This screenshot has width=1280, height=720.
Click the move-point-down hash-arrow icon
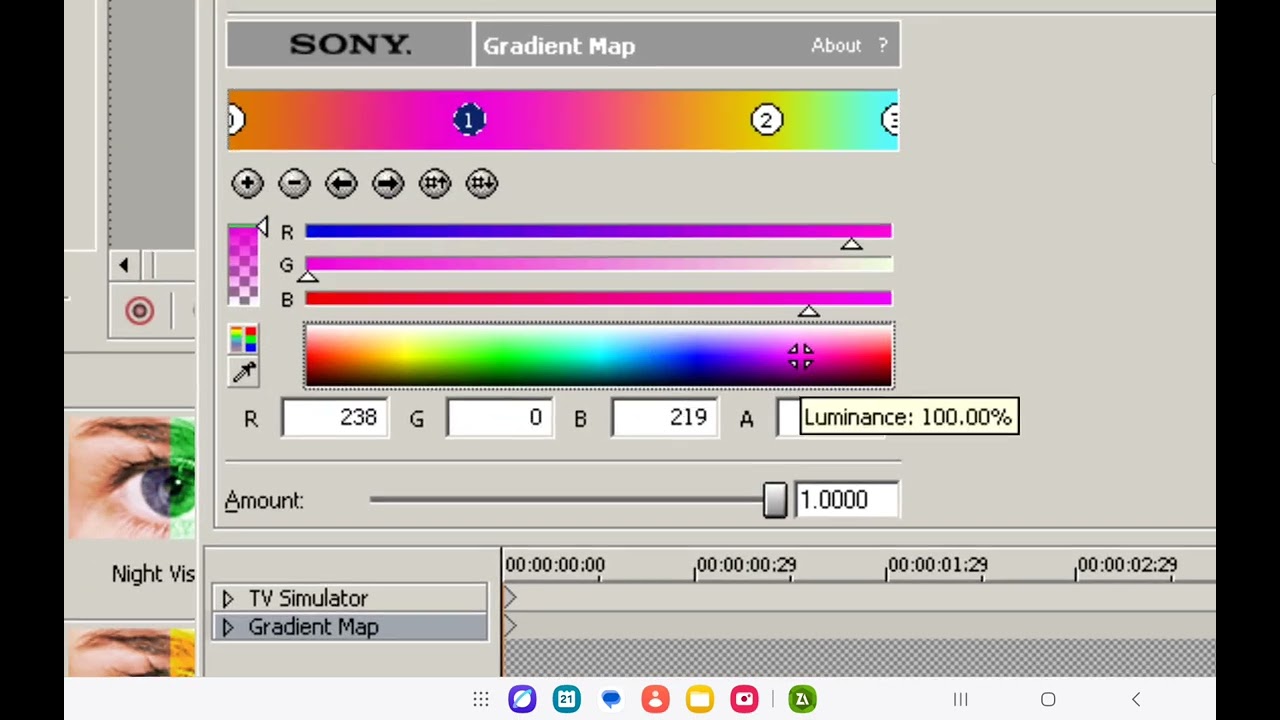point(482,183)
